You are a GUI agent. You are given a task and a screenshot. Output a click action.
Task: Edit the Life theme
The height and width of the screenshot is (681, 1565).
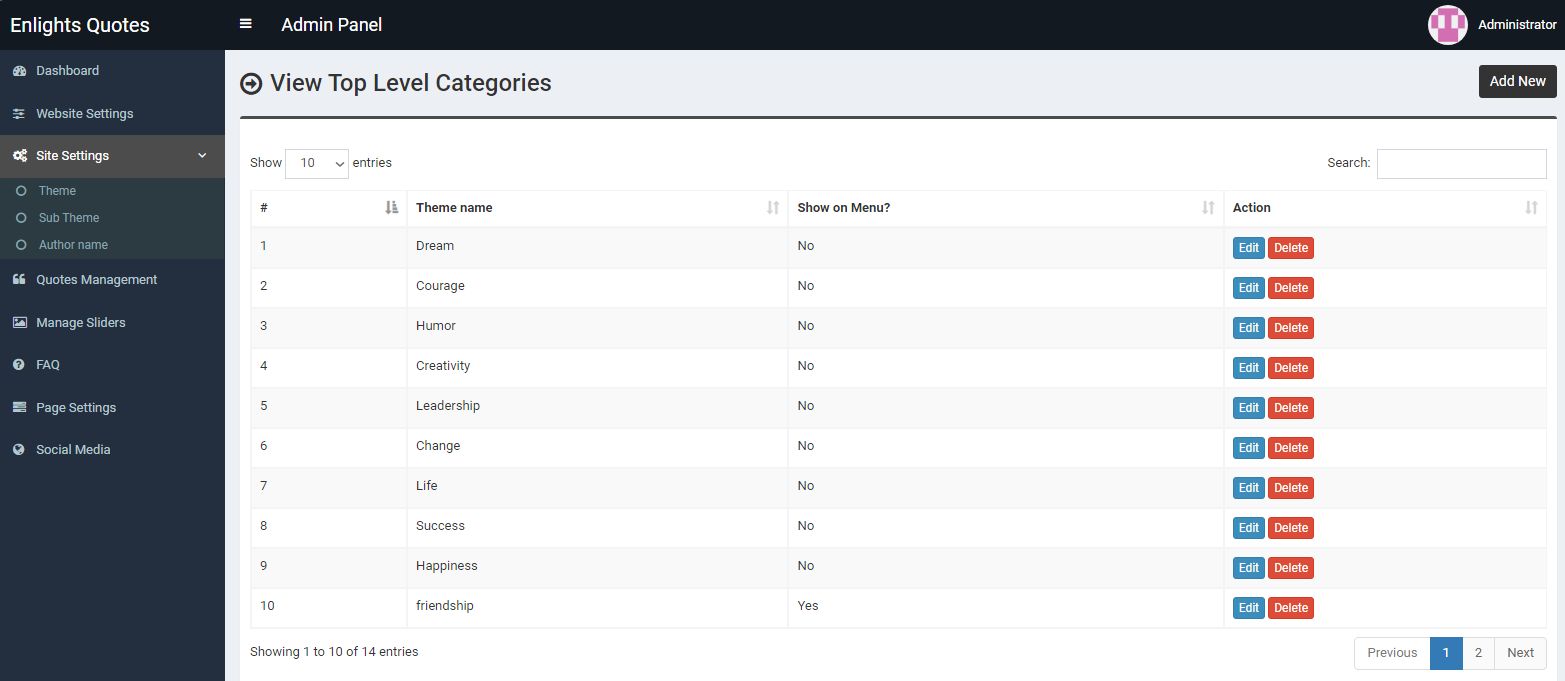coord(1249,488)
